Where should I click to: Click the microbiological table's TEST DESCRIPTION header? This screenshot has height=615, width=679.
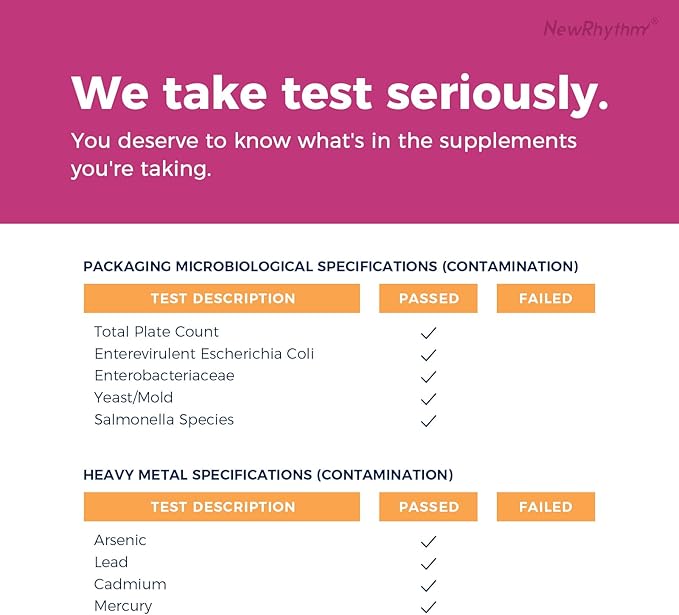pyautogui.click(x=222, y=298)
